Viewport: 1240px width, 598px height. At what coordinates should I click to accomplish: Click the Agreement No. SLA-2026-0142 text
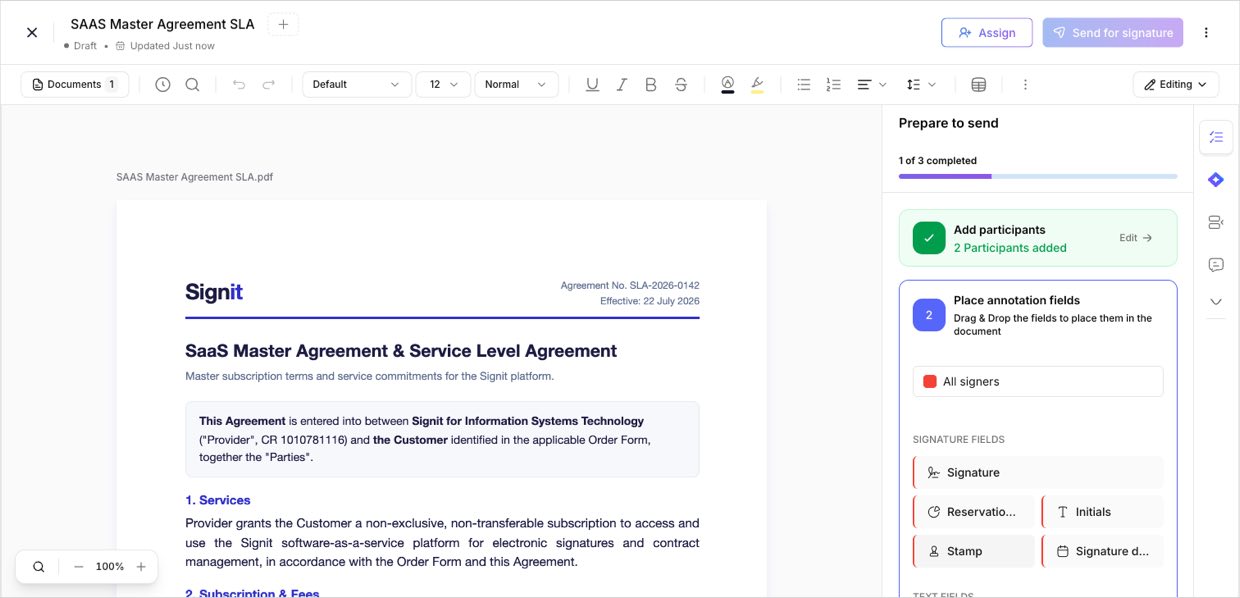pyautogui.click(x=630, y=285)
